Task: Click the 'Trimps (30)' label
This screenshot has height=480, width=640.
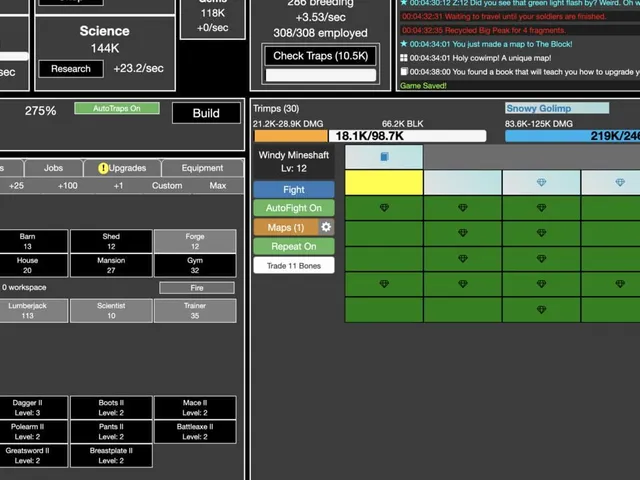Action: (x=276, y=109)
